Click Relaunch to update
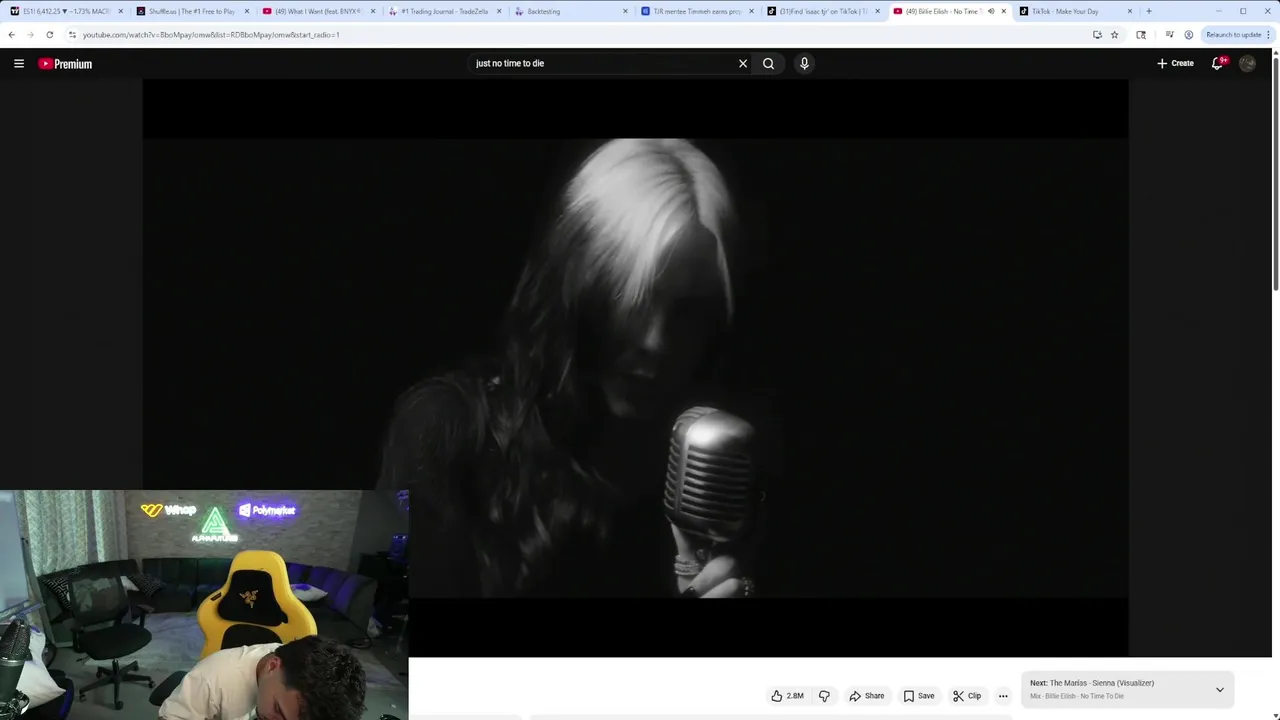 coord(1233,34)
